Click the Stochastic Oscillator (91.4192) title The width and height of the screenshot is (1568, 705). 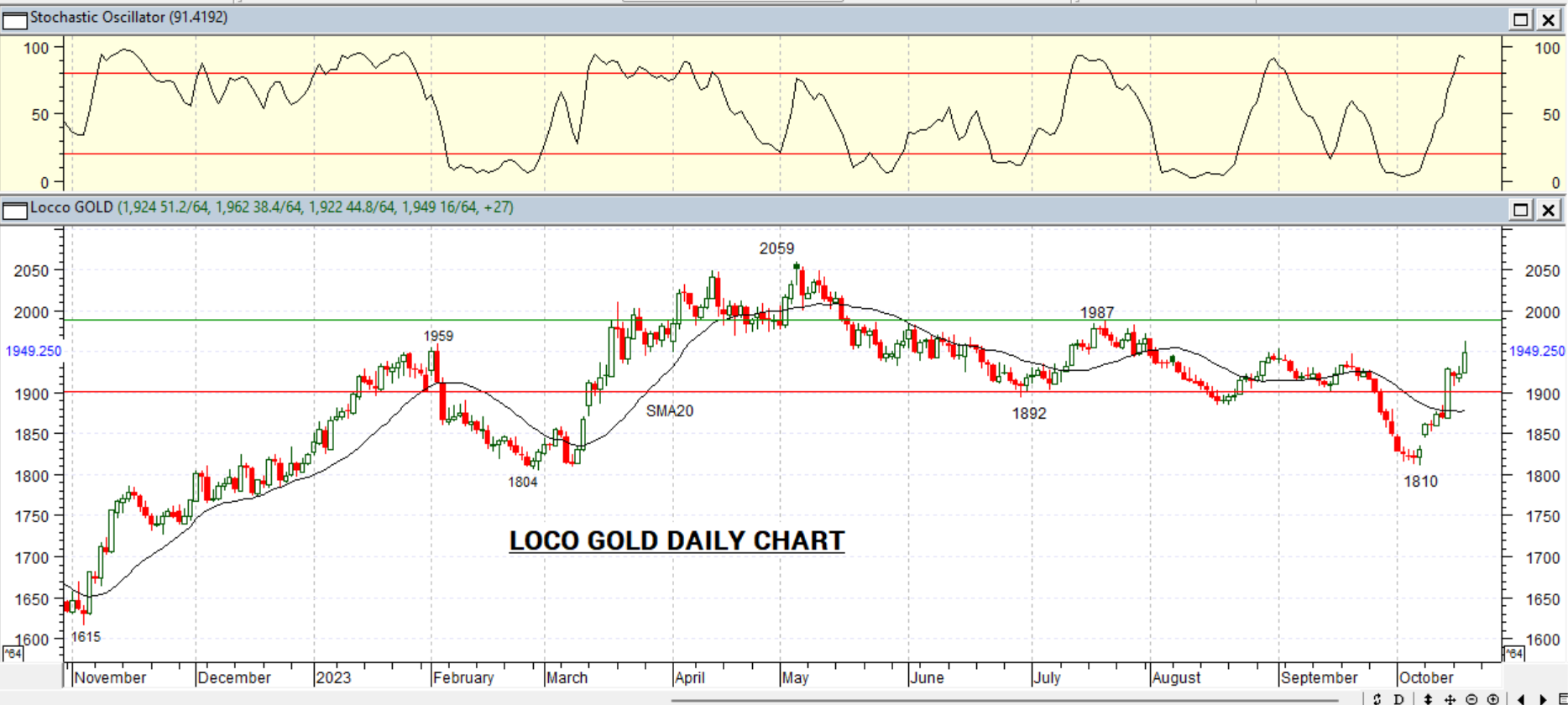[128, 18]
